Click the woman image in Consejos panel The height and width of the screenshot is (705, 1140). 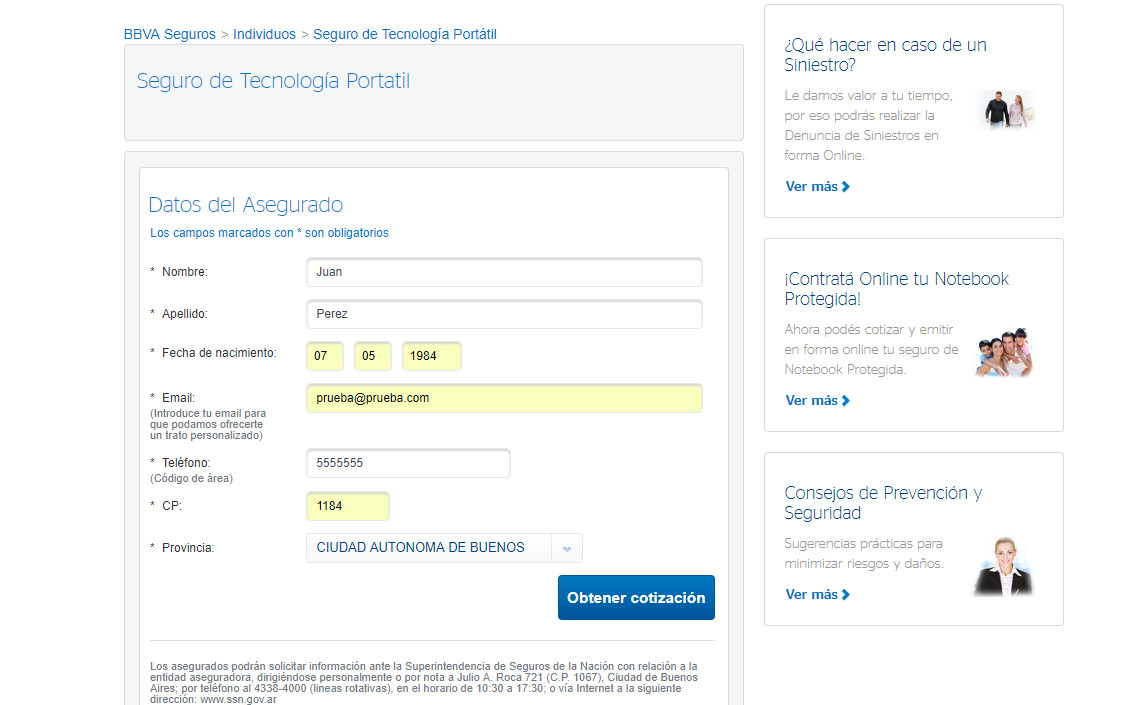coord(1003,567)
